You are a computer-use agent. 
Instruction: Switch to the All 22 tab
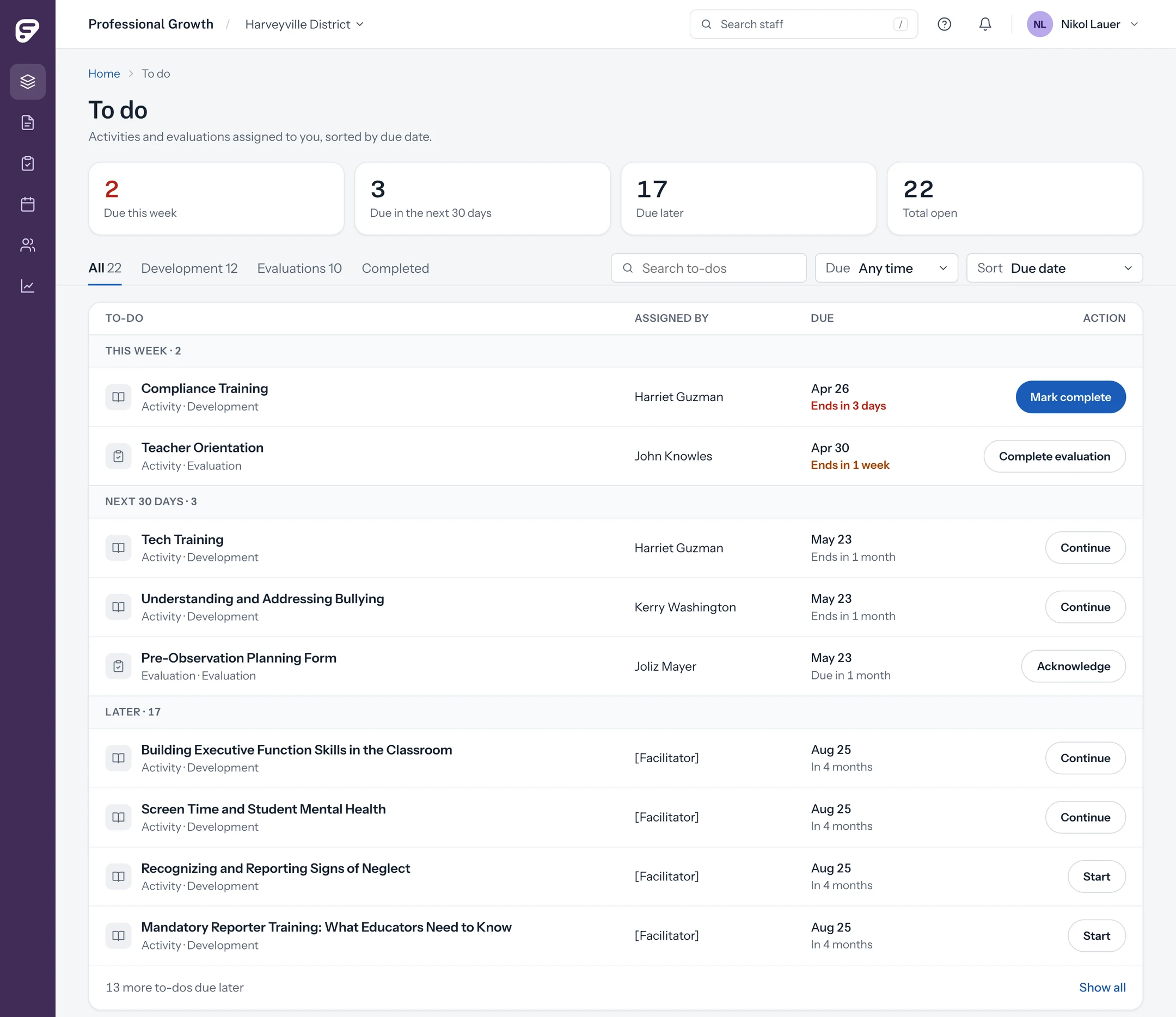[105, 268]
